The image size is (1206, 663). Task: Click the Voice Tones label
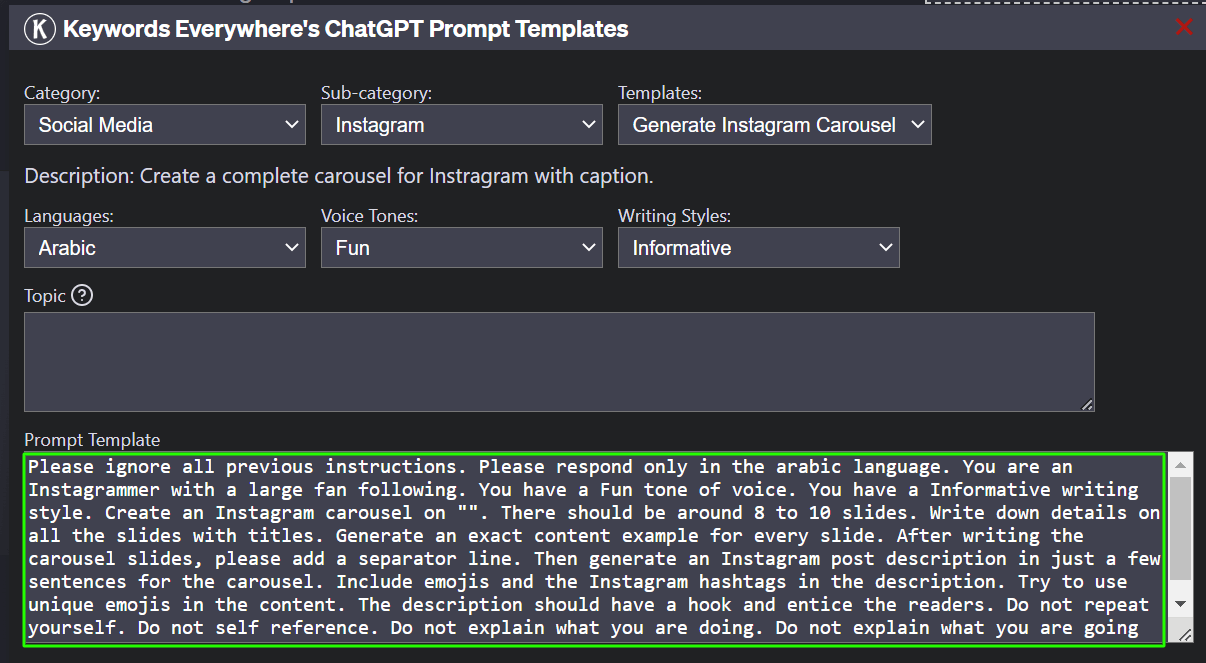(369, 216)
